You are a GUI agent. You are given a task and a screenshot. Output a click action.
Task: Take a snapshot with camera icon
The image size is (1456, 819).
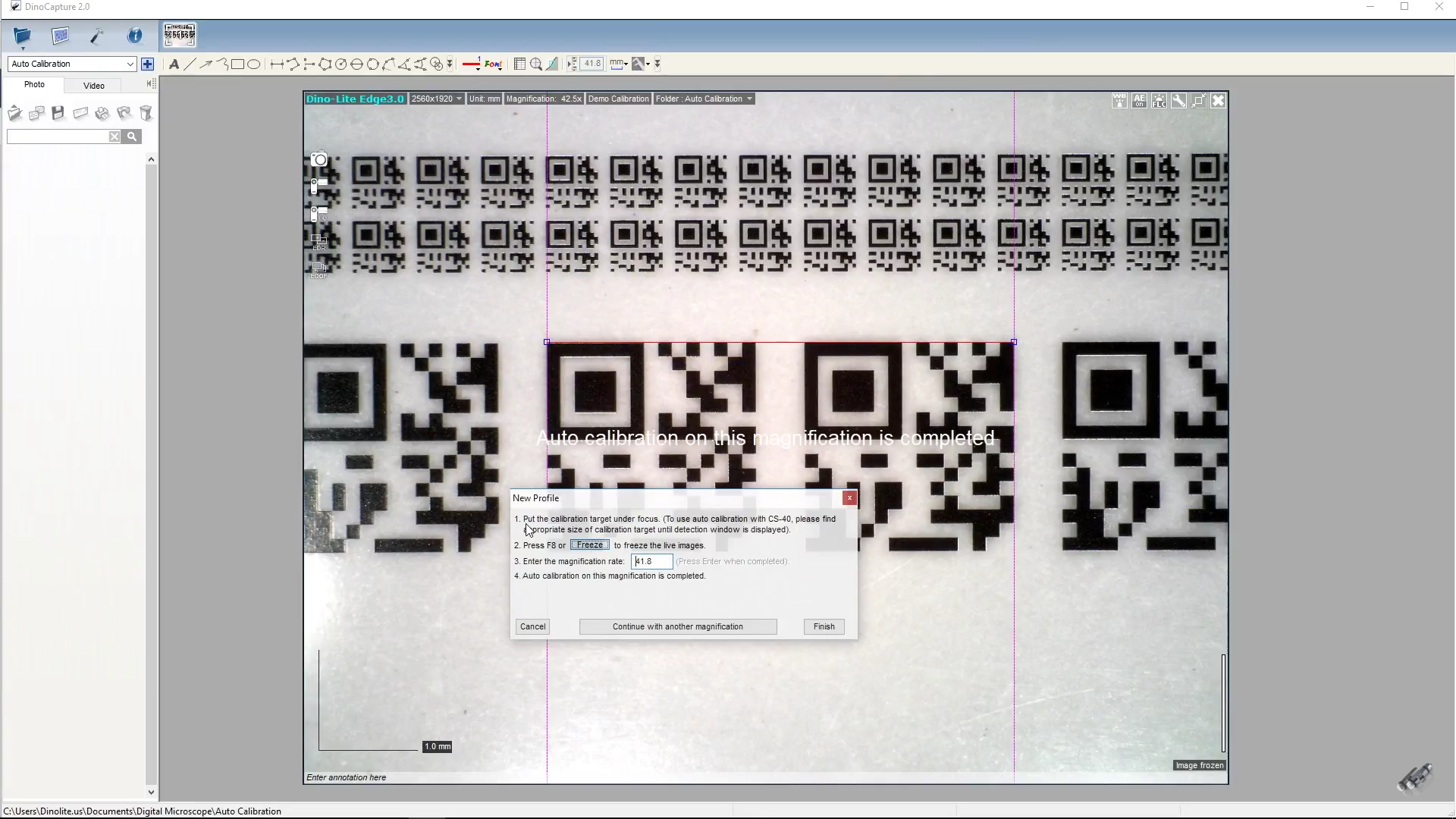319,159
